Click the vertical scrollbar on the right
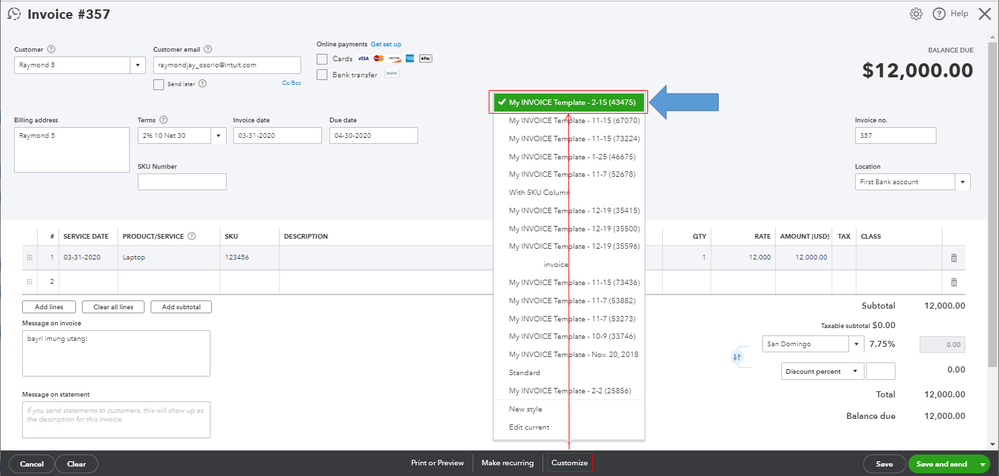The width and height of the screenshot is (999, 476). tap(993, 204)
